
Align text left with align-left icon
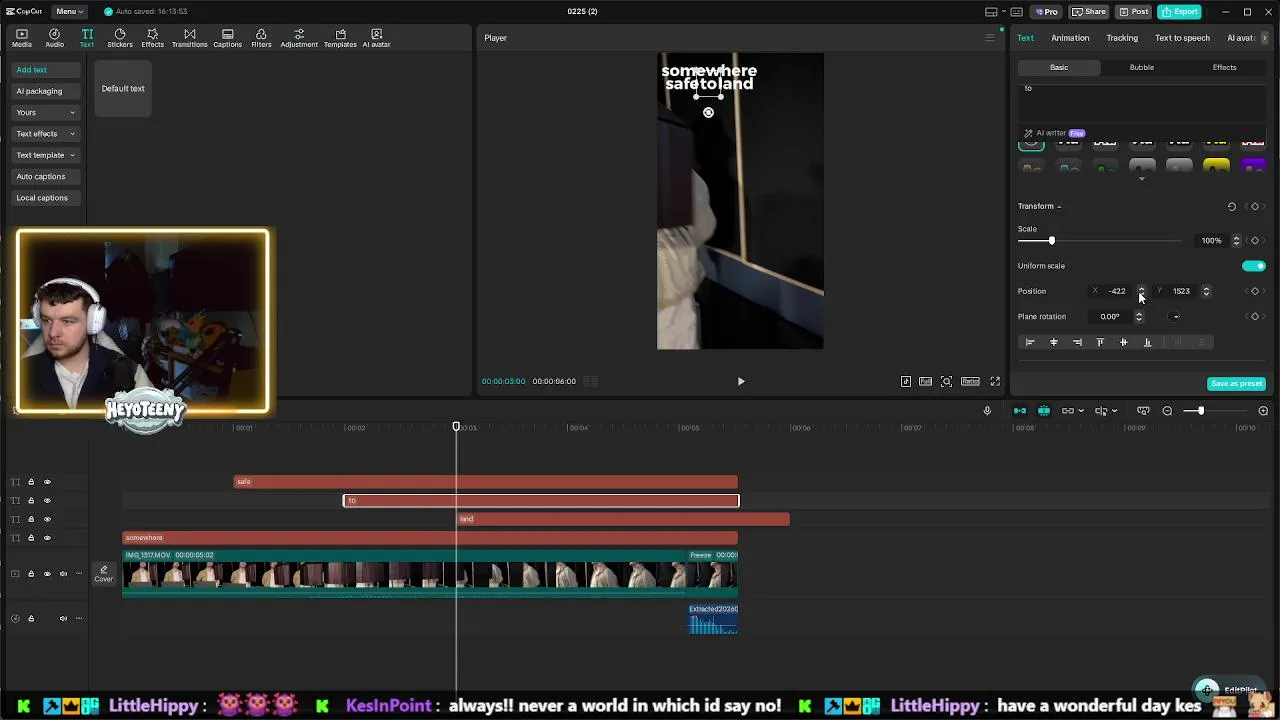(x=1030, y=342)
